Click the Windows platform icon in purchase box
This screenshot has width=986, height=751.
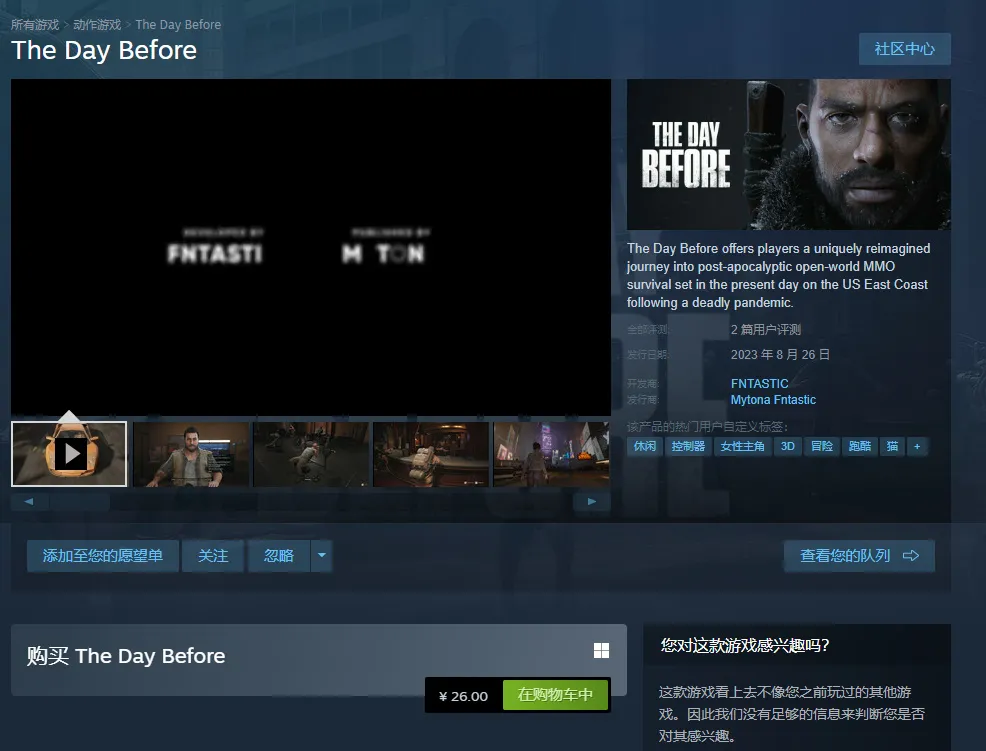coord(601,650)
